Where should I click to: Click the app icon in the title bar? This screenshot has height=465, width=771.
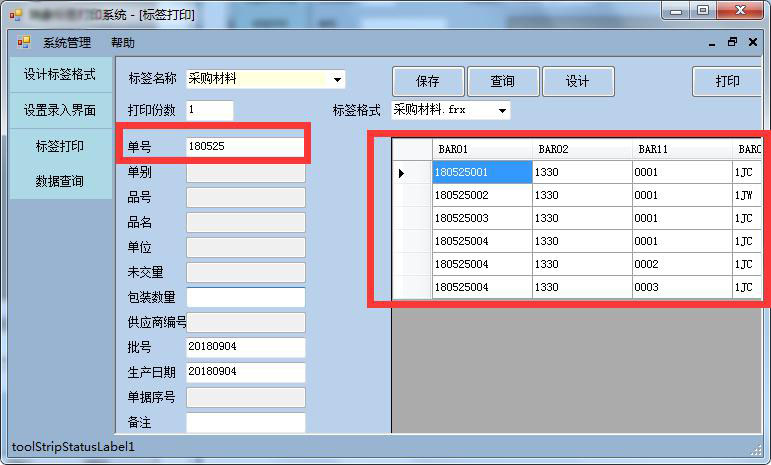click(x=15, y=15)
